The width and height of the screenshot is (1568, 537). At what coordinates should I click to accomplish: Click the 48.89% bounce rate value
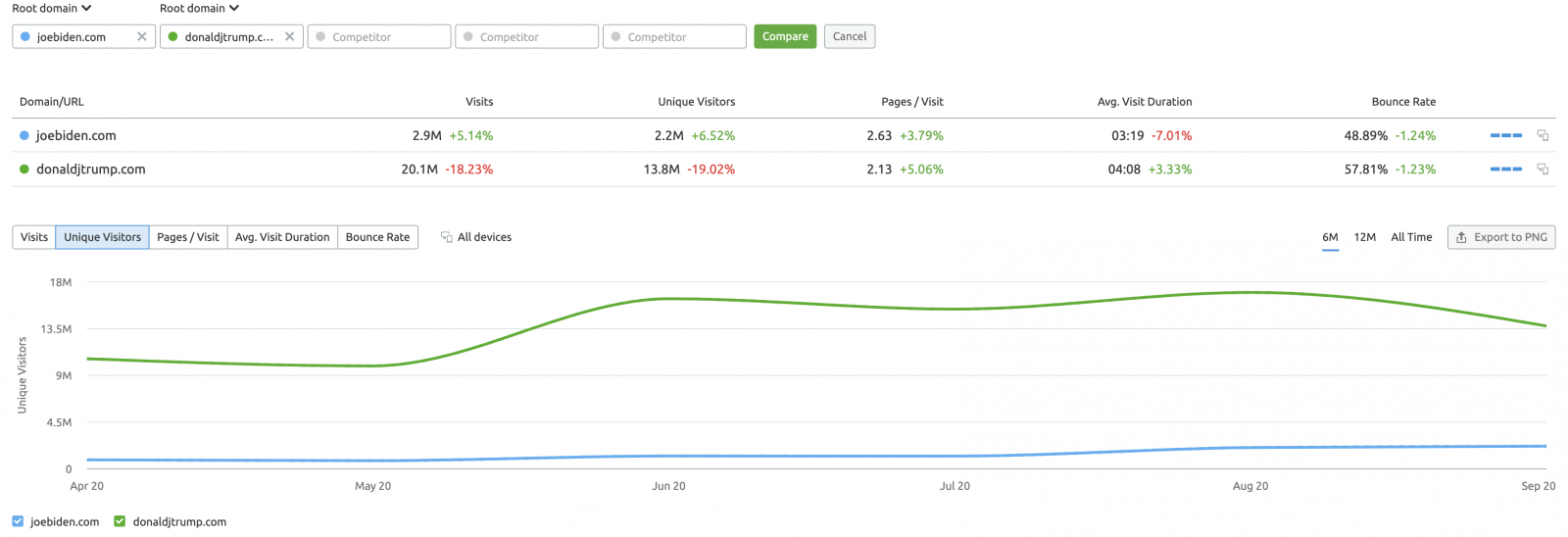click(1366, 135)
